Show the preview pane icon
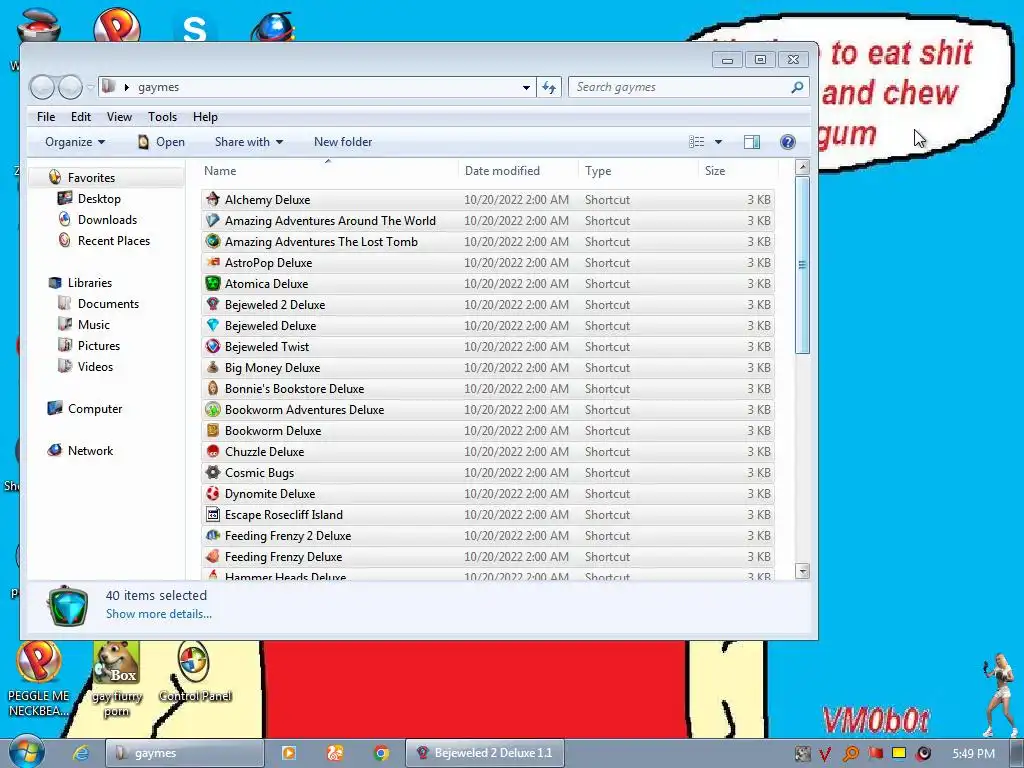Viewport: 1024px width, 768px height. coord(752,142)
